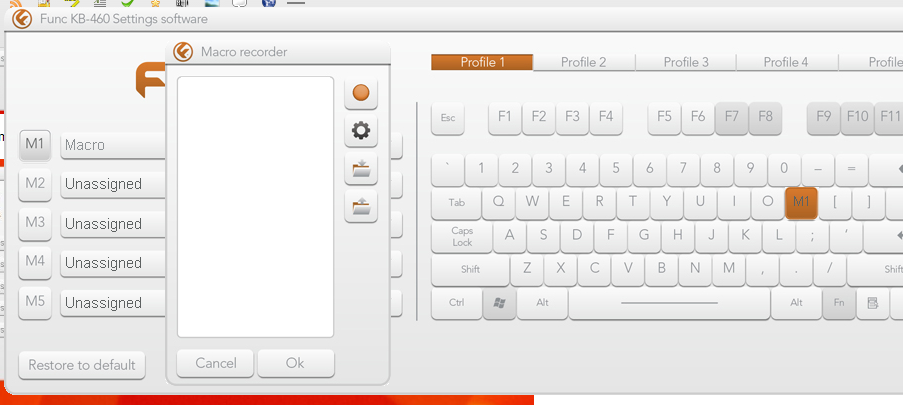Click the left Alt key
Screen dimensions: 903x405
click(x=542, y=303)
